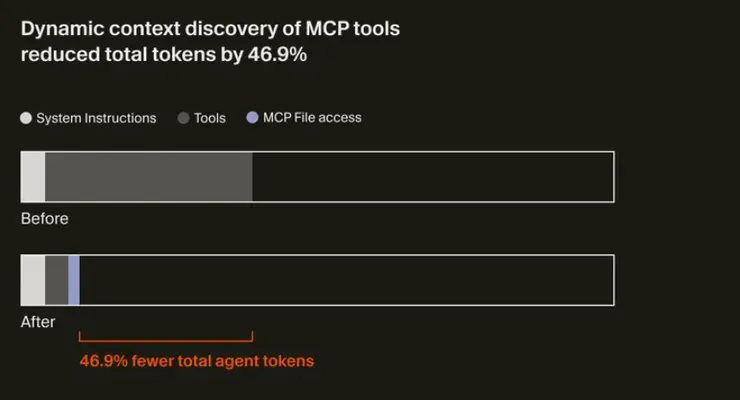Click the empty dark portion of After bar
This screenshot has width=740, height=400.
pyautogui.click(x=345, y=280)
